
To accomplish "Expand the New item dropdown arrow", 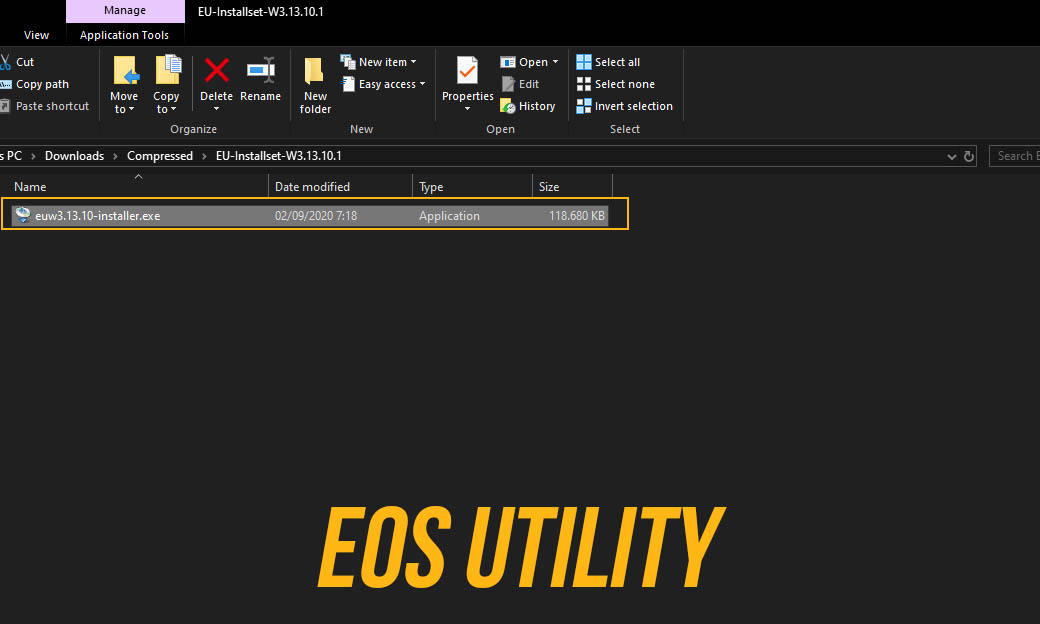I will pos(413,62).
